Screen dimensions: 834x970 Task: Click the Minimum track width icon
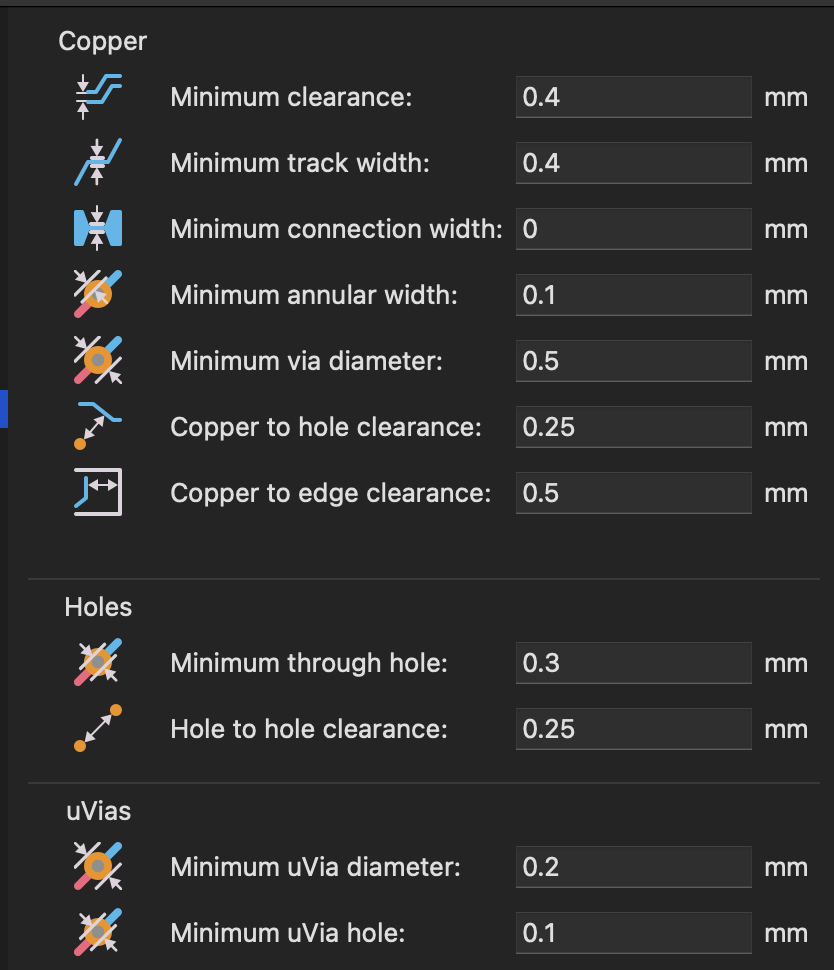[x=98, y=163]
